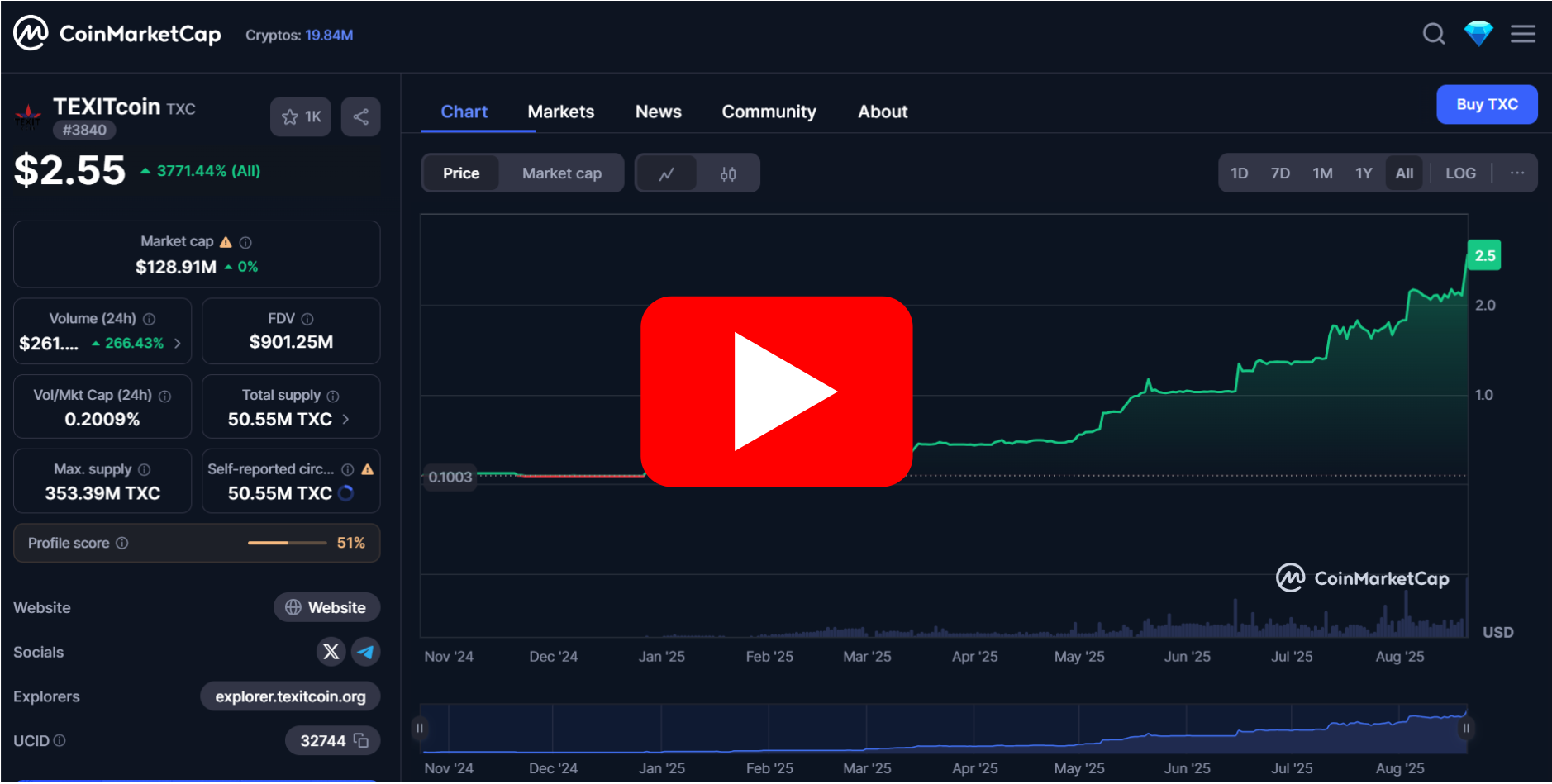
Task: Select the All time range
Action: (1404, 173)
